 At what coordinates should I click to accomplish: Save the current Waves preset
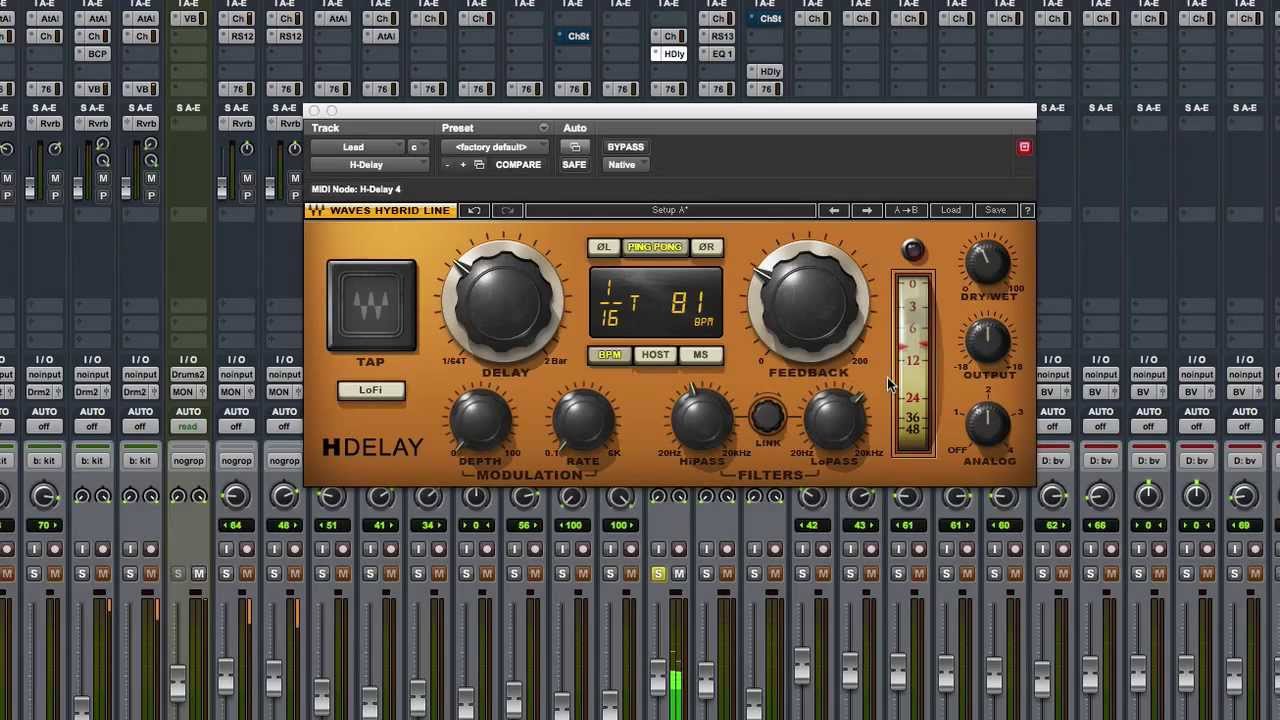point(995,210)
